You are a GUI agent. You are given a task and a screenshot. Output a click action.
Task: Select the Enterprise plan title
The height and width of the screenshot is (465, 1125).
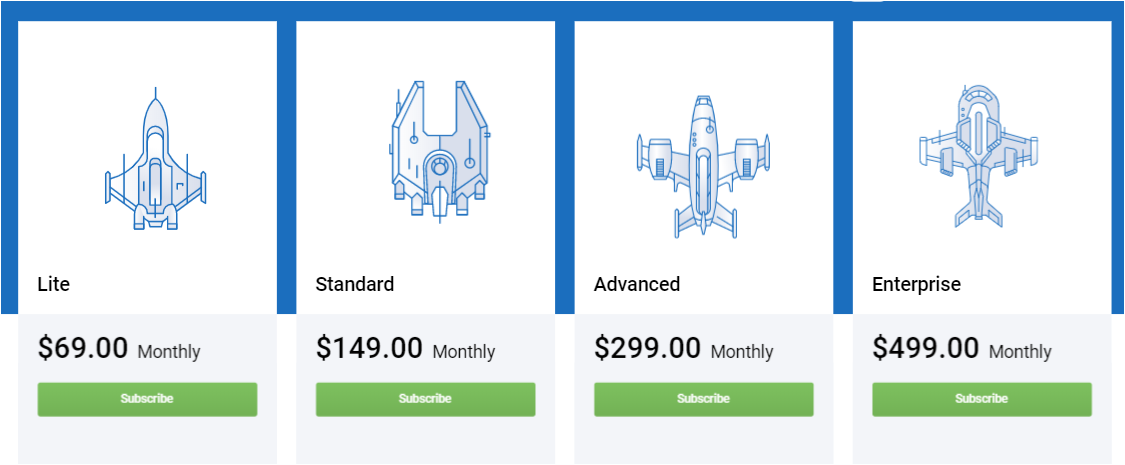[916, 284]
